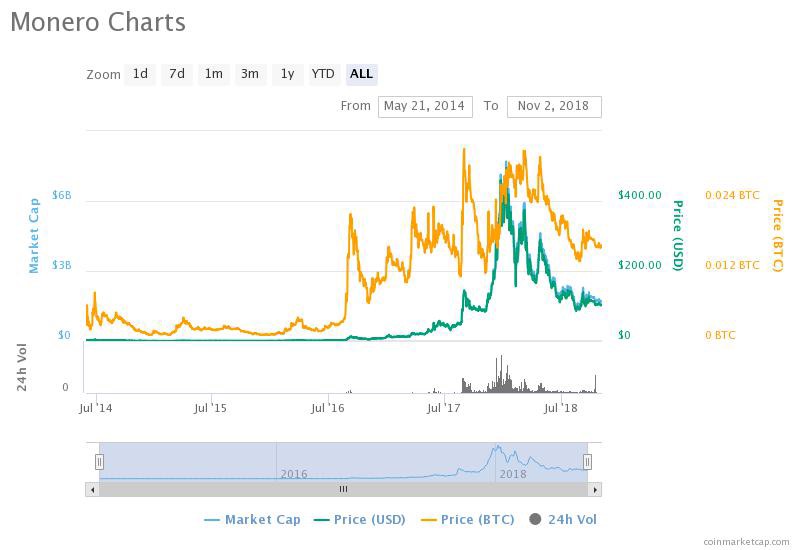
Task: Click the $200.00 price axis label
Action: (x=639, y=265)
